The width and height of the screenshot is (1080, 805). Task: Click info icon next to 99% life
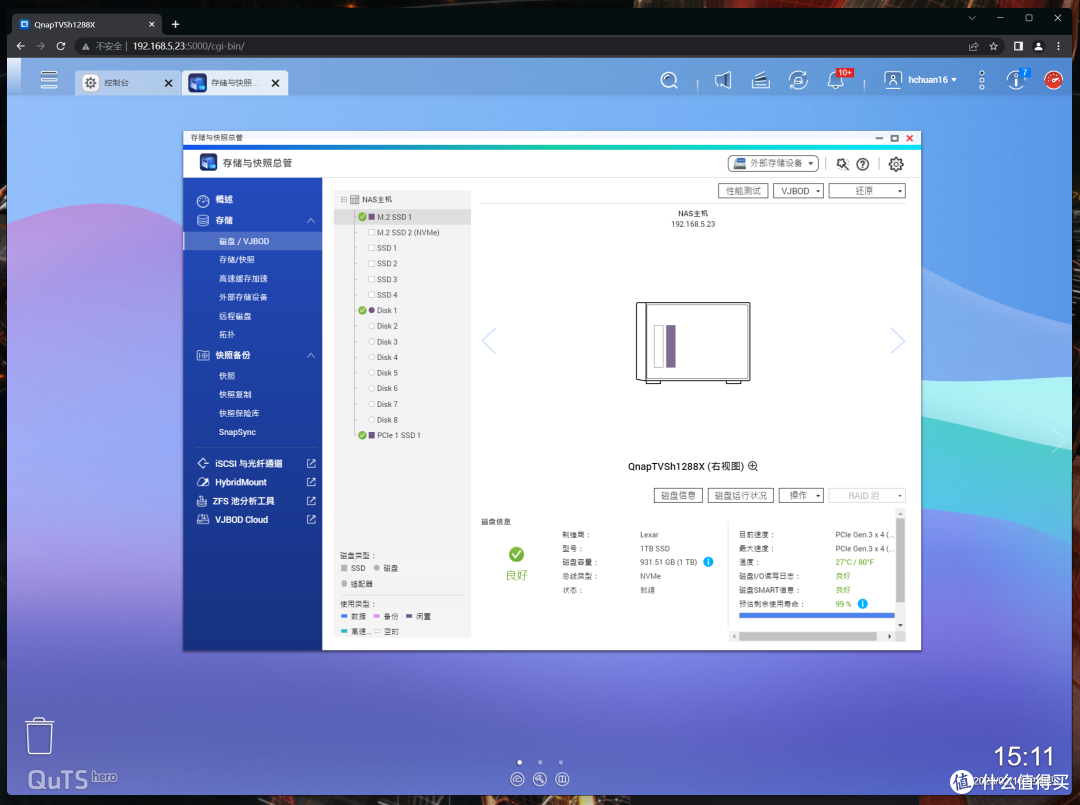point(862,604)
